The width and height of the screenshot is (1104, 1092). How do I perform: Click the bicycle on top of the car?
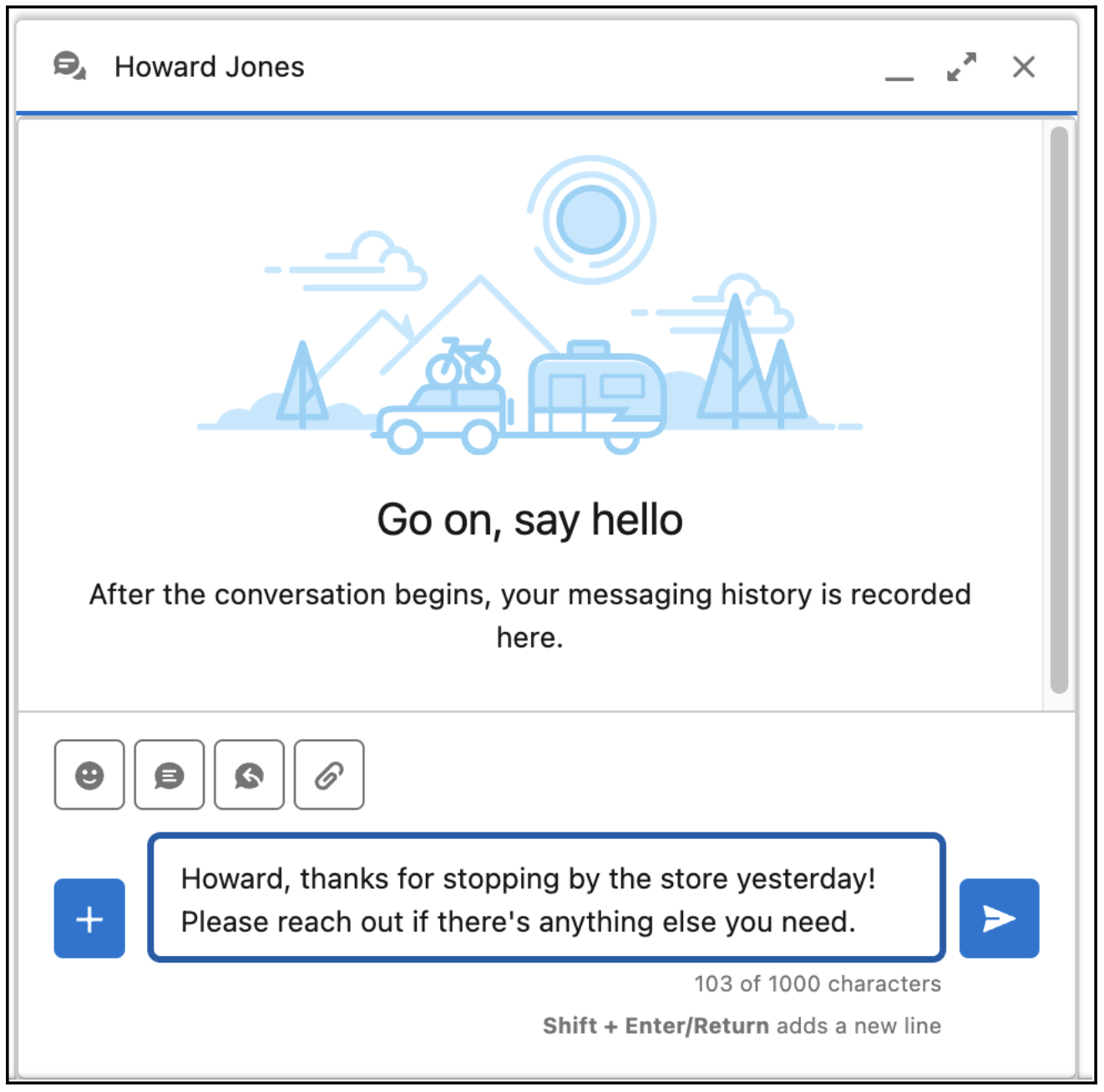coord(463,363)
